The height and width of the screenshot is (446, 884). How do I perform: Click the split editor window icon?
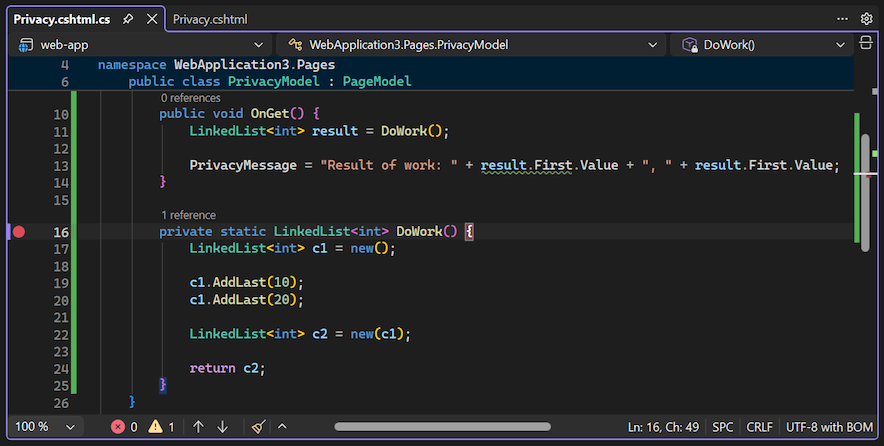(x=866, y=43)
